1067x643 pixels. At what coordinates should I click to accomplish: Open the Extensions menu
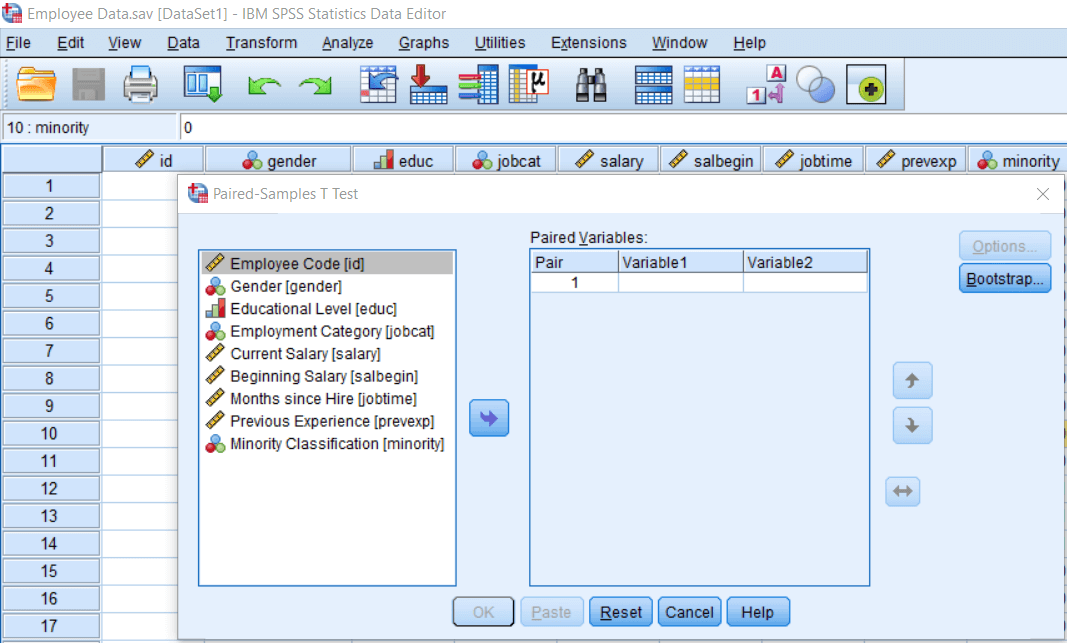589,43
